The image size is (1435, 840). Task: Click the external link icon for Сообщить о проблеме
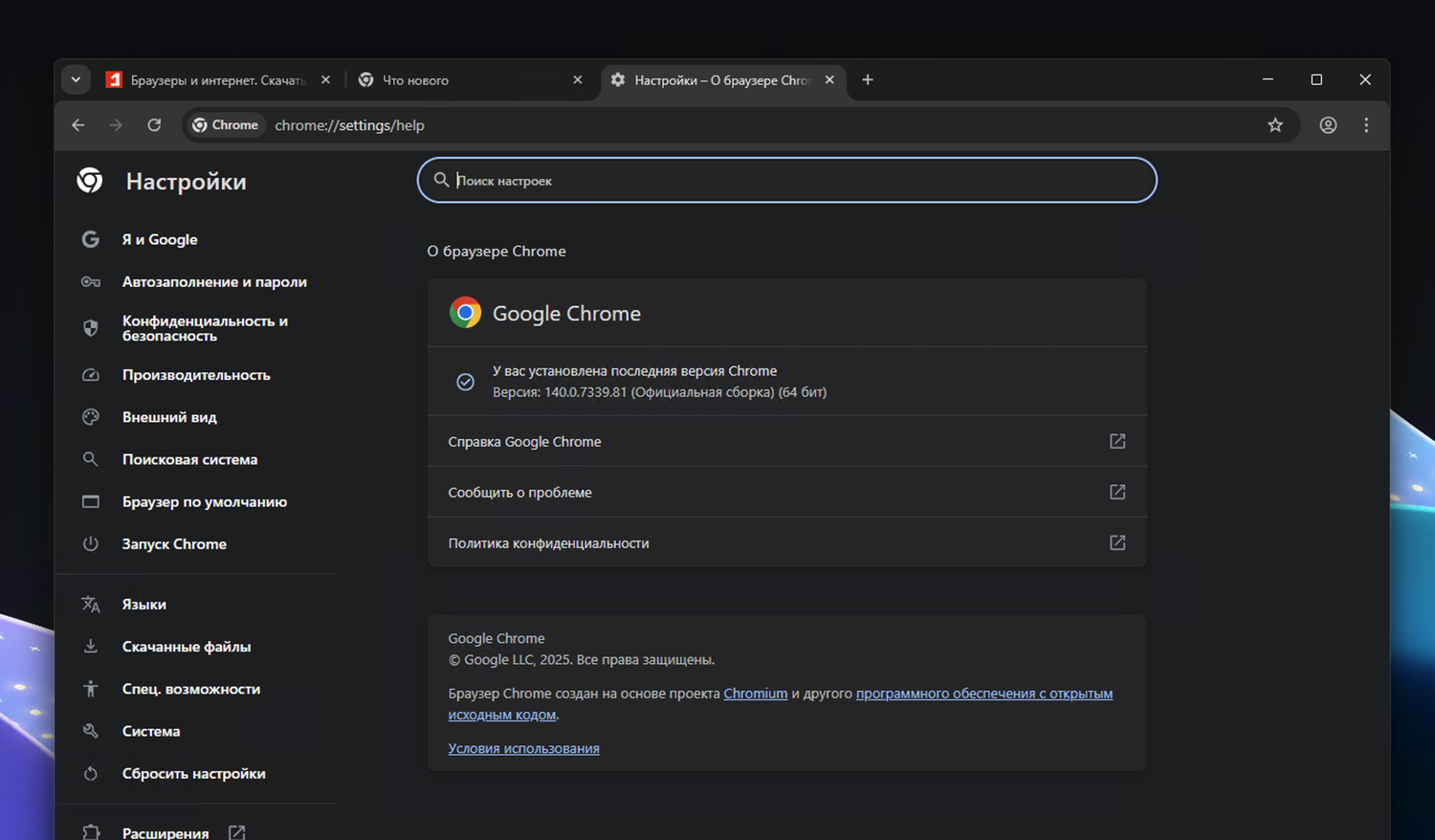tap(1116, 492)
